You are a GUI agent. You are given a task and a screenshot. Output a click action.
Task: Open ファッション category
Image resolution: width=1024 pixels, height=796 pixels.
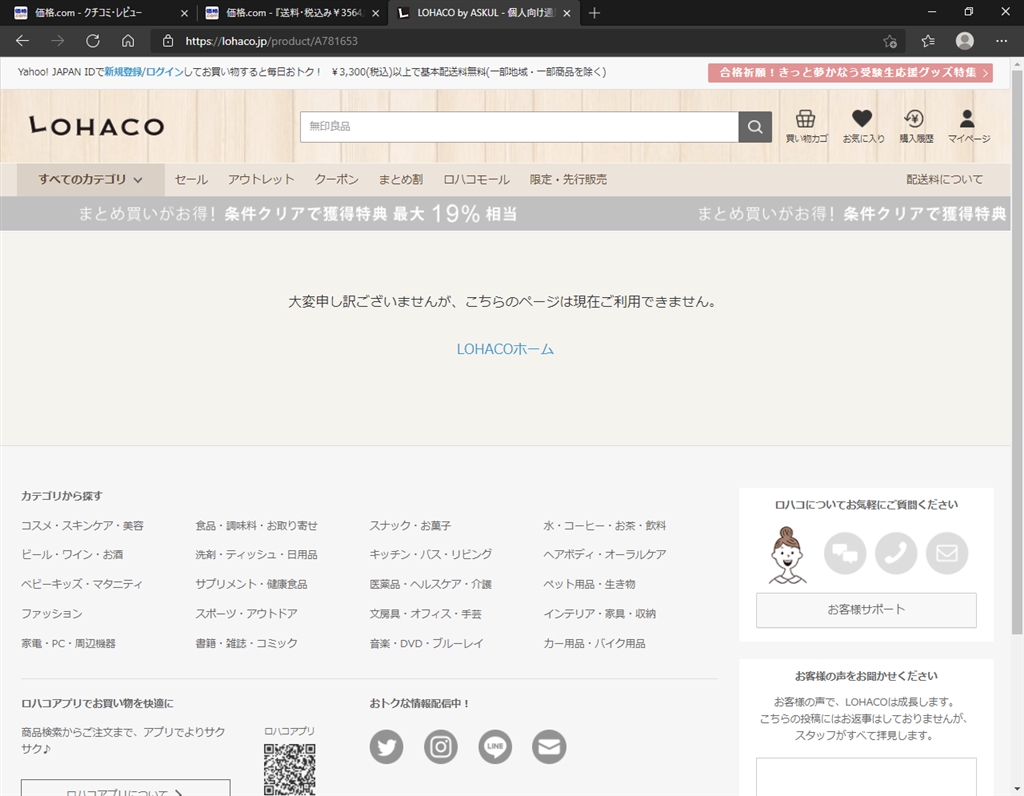[x=52, y=614]
